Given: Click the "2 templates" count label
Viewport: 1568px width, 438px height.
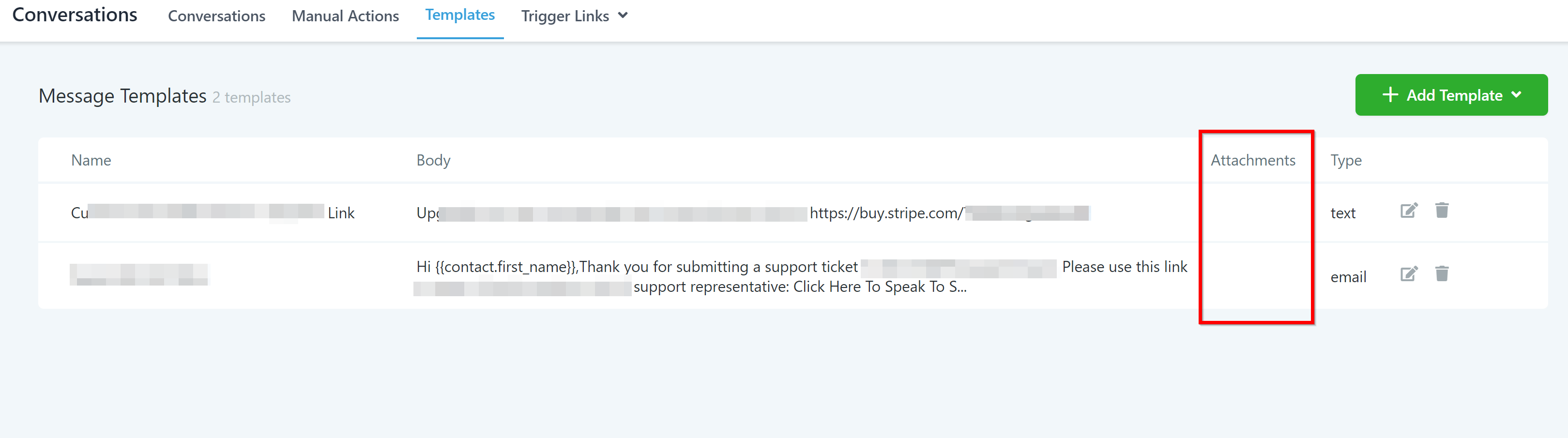Looking at the screenshot, I should pos(251,97).
